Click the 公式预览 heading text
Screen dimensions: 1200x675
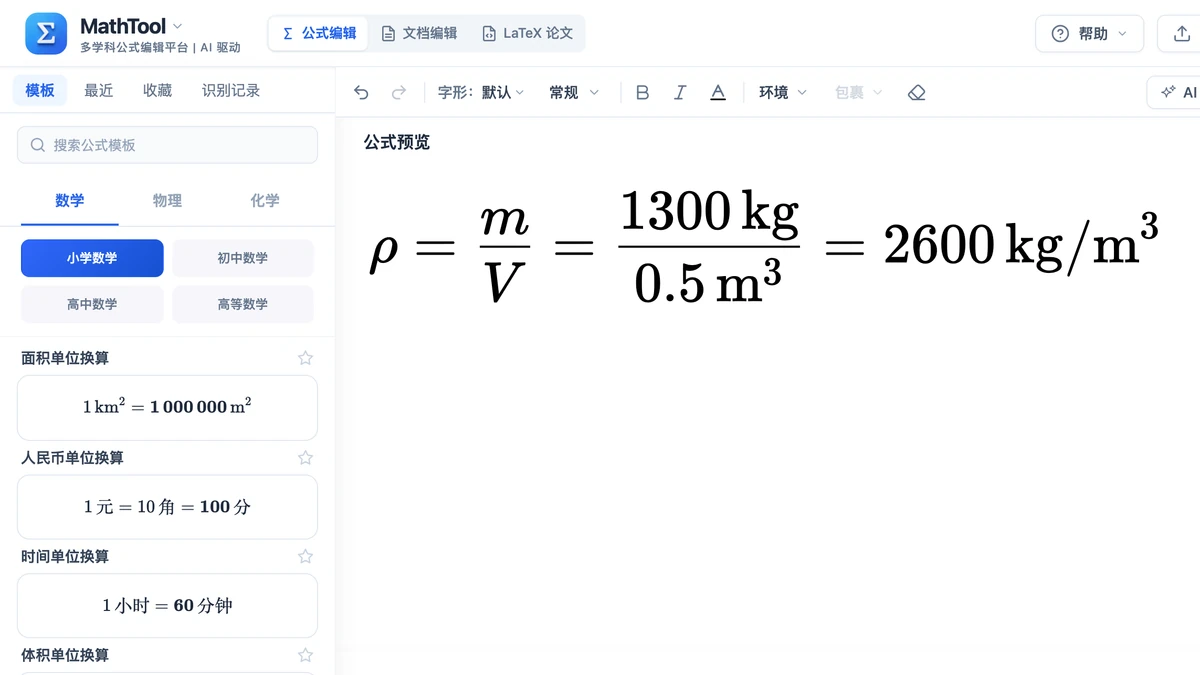(397, 142)
